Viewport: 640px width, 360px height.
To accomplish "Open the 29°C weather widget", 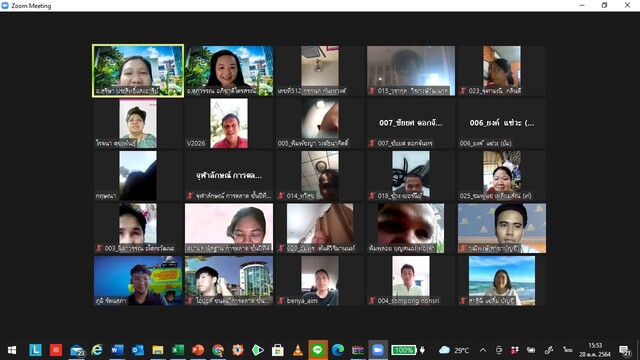I will click(x=453, y=350).
